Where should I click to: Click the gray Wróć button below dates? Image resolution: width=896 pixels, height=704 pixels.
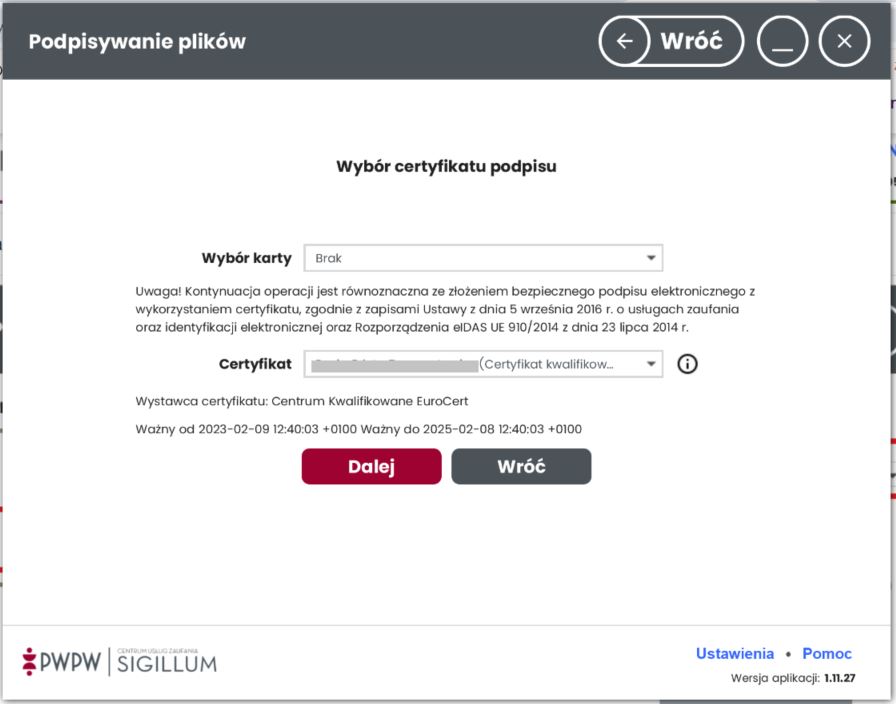tap(521, 466)
